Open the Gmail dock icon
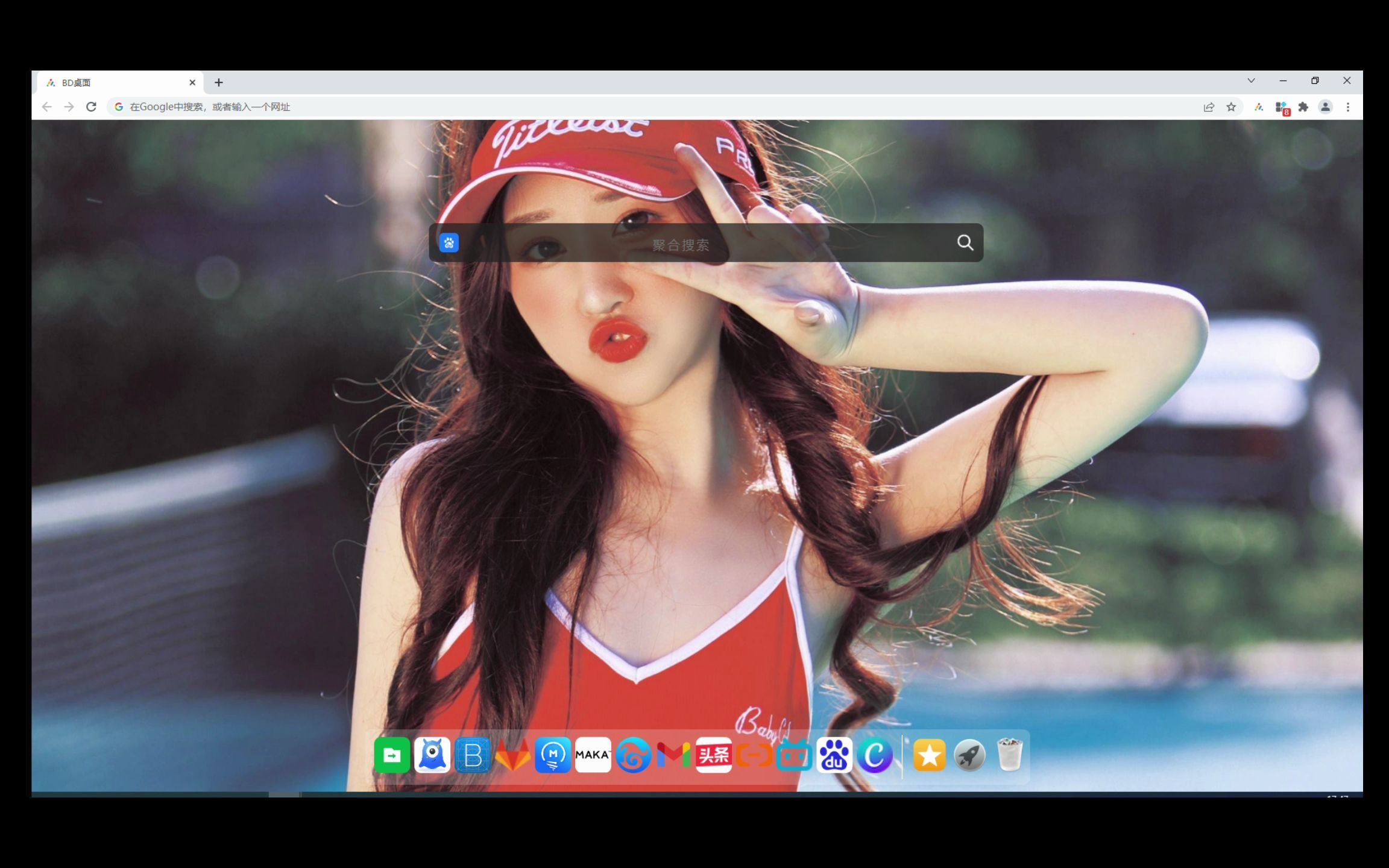Viewport: 1389px width, 868px height. pyautogui.click(x=673, y=755)
